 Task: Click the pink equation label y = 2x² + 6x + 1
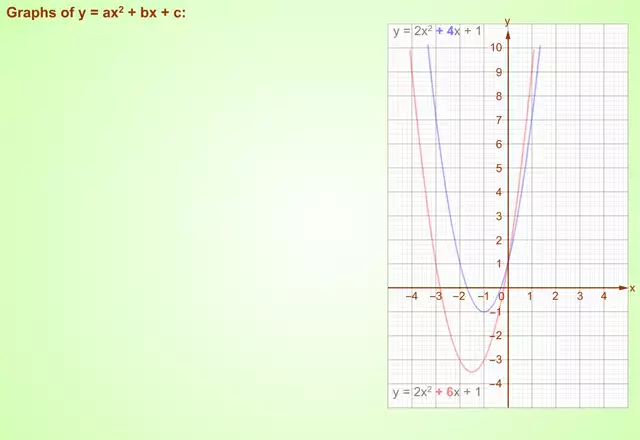[437, 392]
